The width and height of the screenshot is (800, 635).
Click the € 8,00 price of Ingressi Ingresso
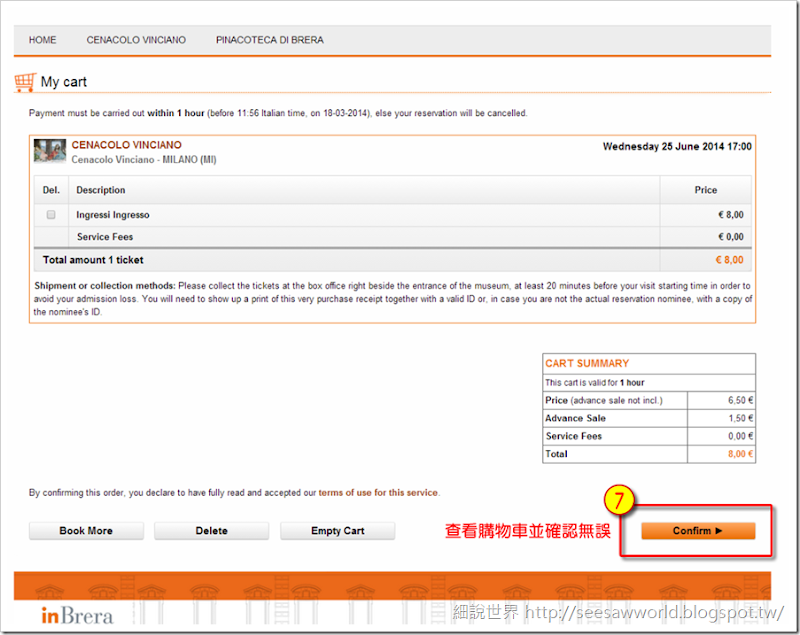(731, 215)
